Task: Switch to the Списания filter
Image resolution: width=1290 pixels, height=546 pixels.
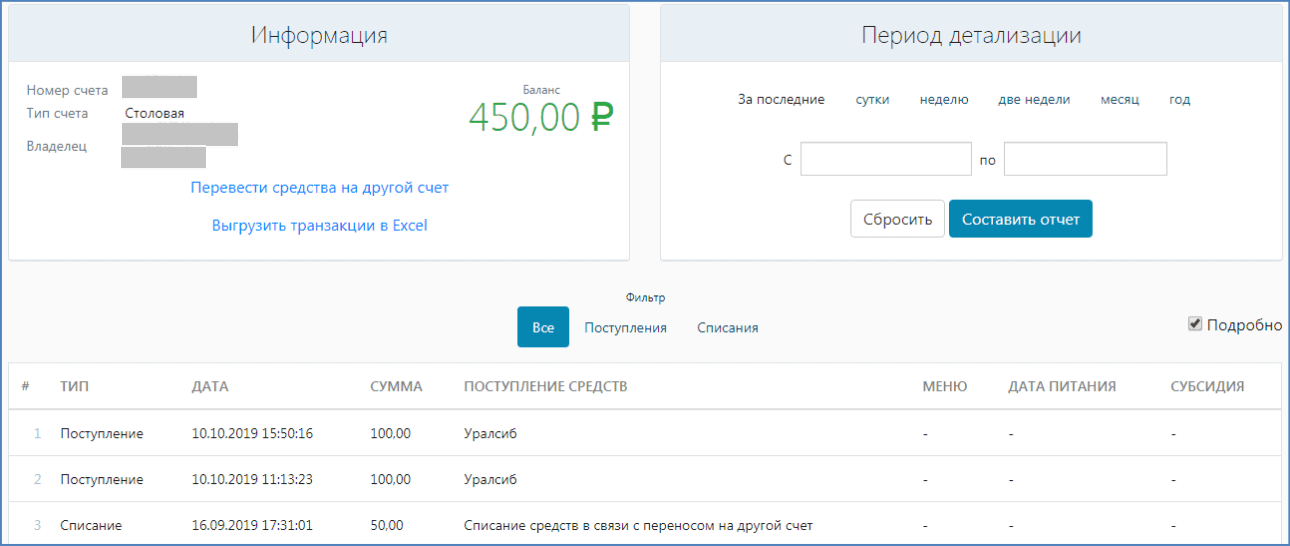Action: click(727, 327)
